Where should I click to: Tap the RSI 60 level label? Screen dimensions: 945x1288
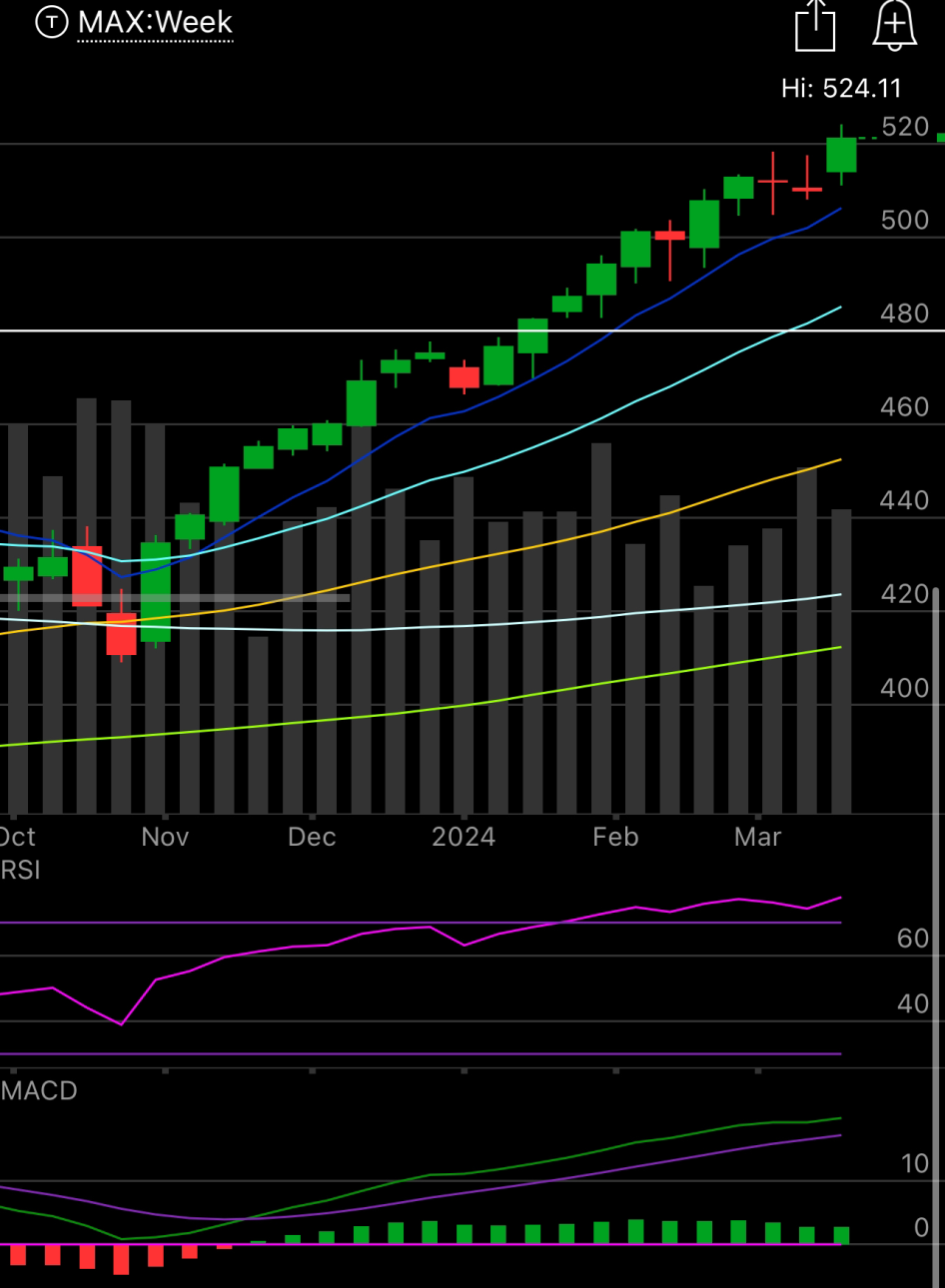click(913, 939)
